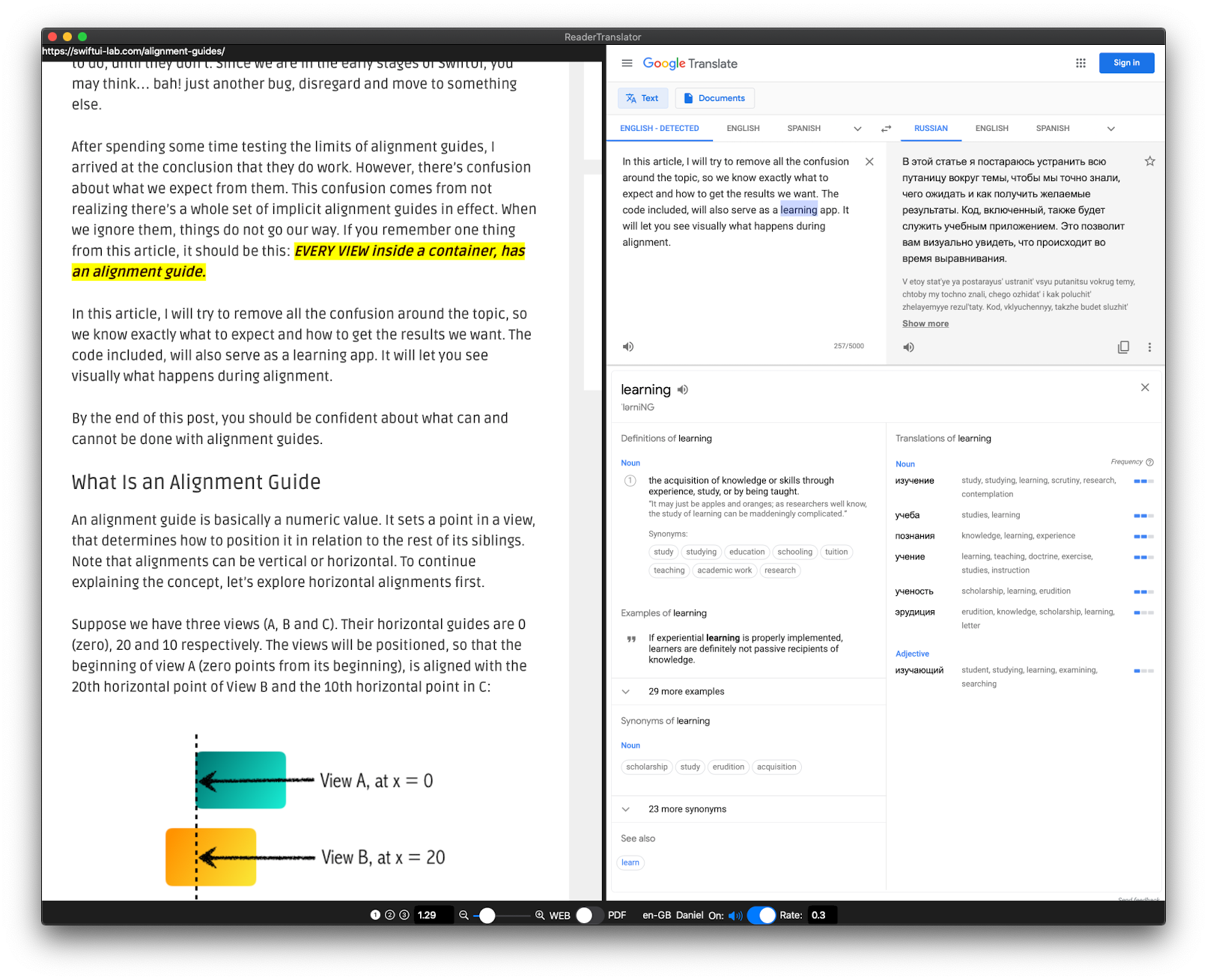Click the 'schooling' synonym chip
This screenshot has height=980, width=1207.
(x=794, y=552)
